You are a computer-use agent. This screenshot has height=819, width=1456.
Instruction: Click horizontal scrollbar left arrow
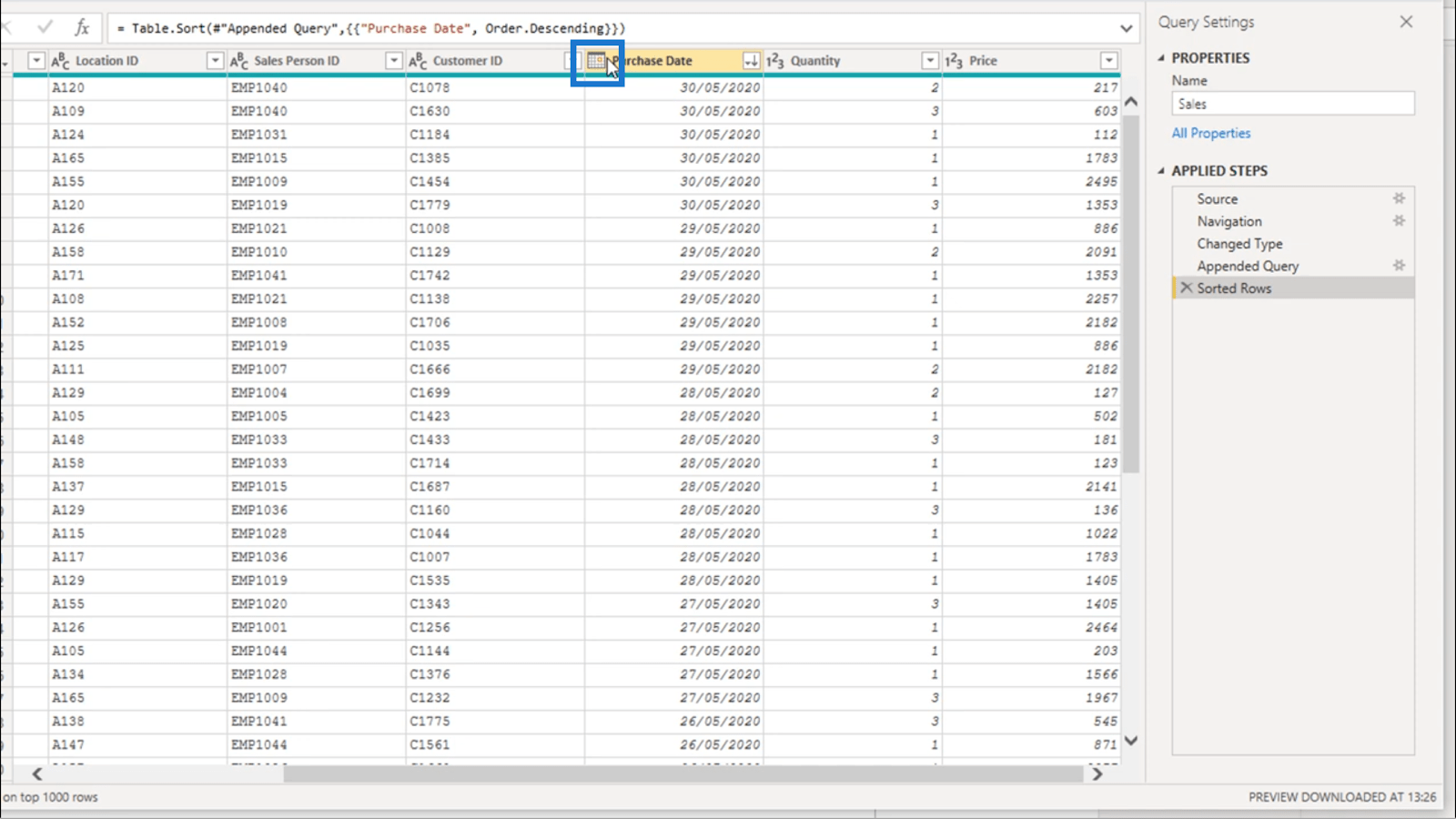click(x=37, y=773)
